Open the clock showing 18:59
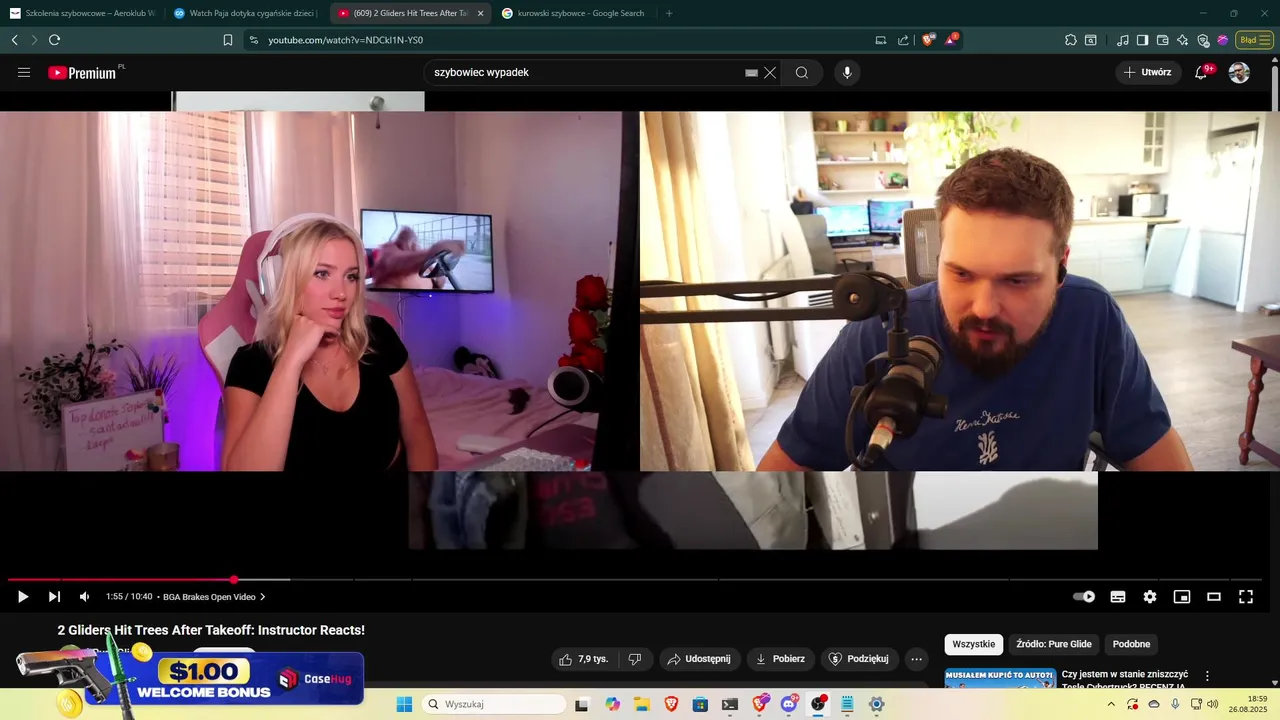 pos(1249,704)
